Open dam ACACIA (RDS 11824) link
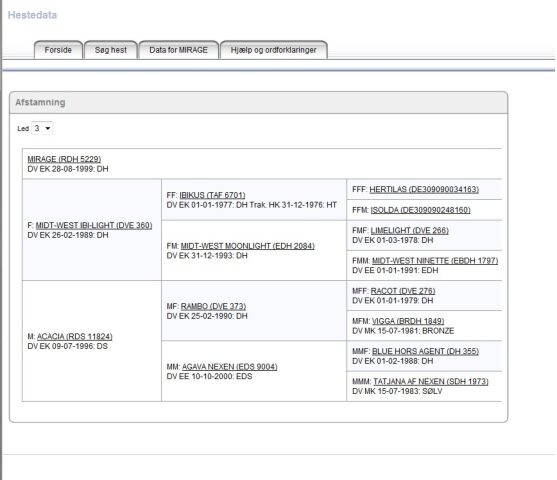The height and width of the screenshot is (480, 557). 75,336
